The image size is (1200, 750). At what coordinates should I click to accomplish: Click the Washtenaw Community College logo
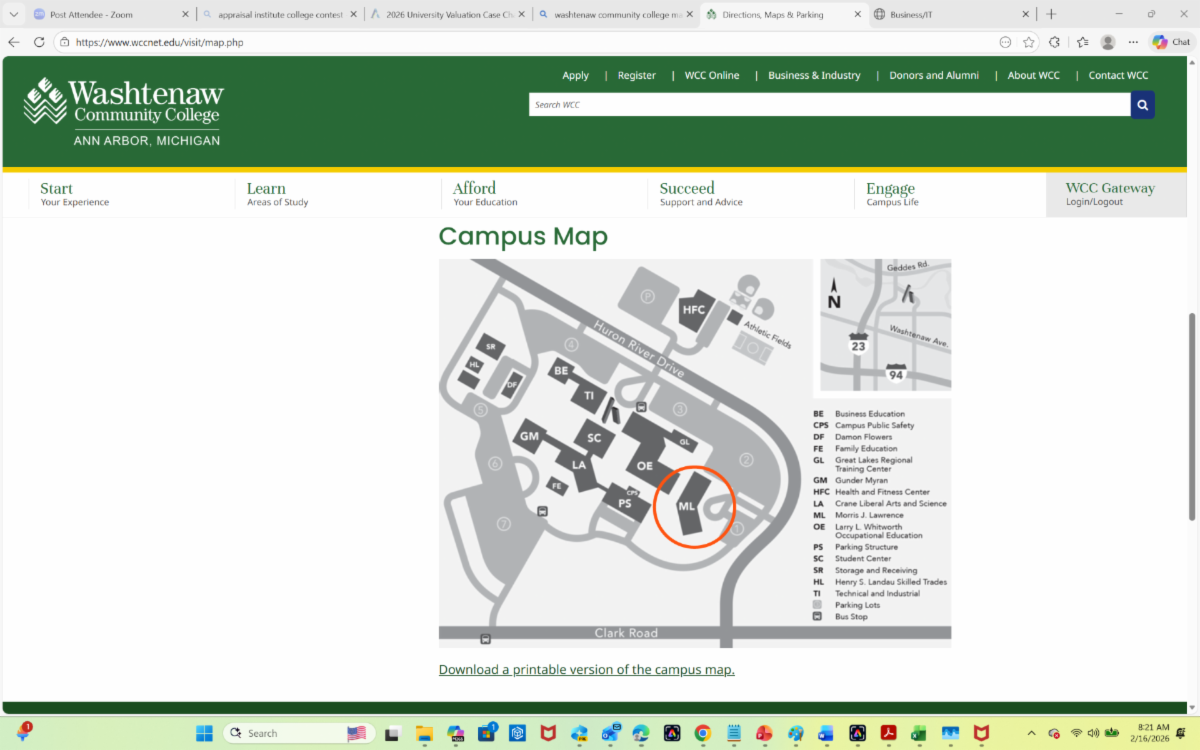click(123, 112)
